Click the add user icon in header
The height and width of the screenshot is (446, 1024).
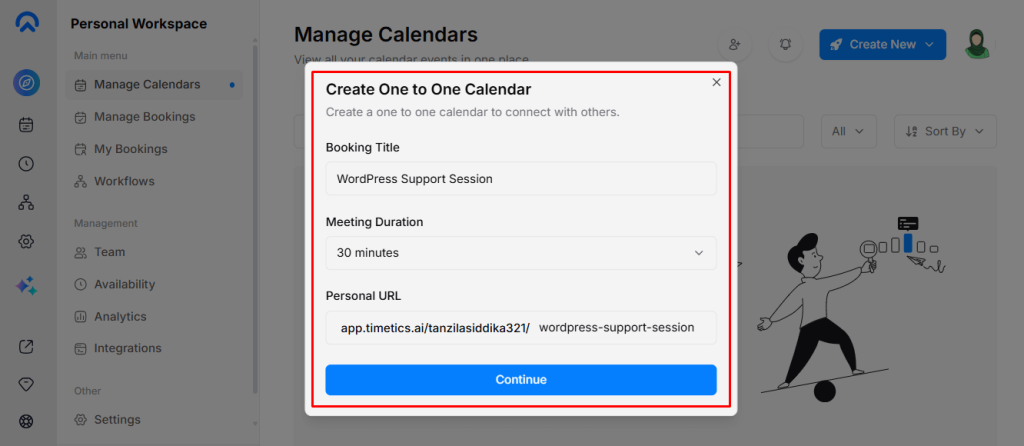[x=735, y=44]
